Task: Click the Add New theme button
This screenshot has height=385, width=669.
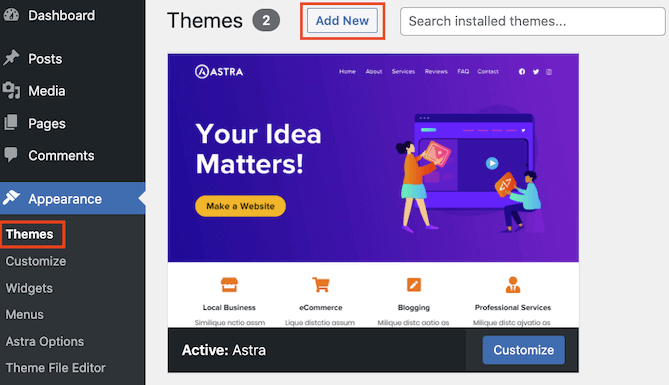Action: pyautogui.click(x=342, y=20)
